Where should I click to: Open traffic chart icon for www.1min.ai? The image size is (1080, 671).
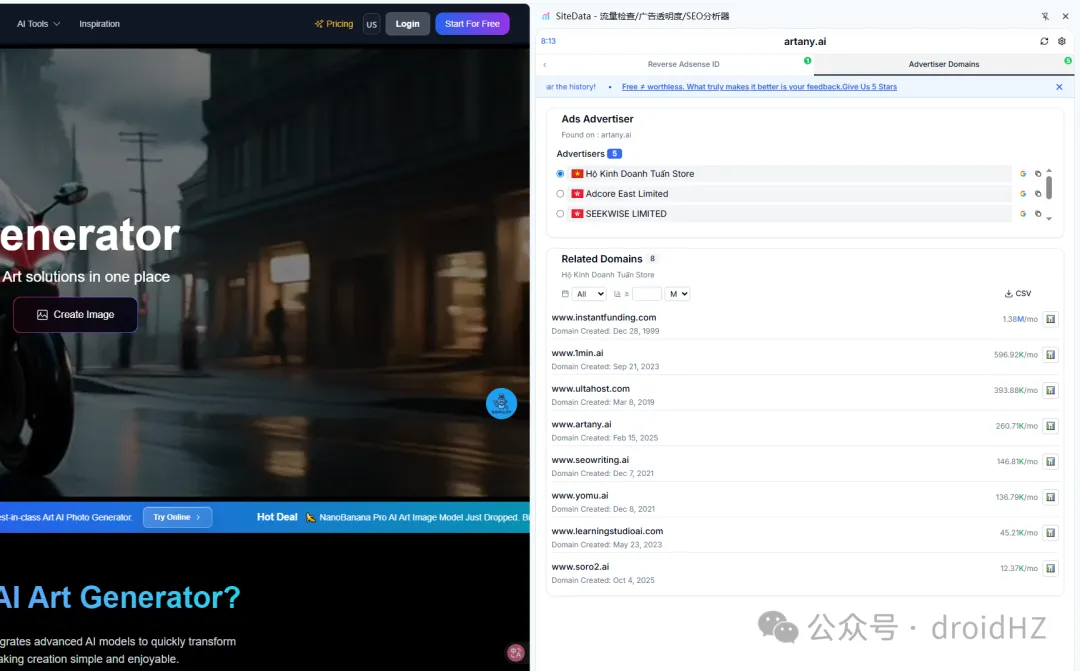(x=1050, y=355)
